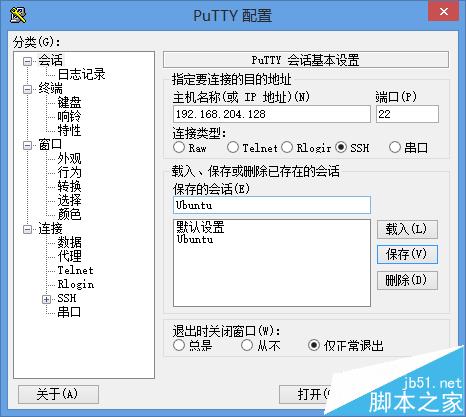Open 会话 category in tree
Screen dimensions: 466x417
50,60
